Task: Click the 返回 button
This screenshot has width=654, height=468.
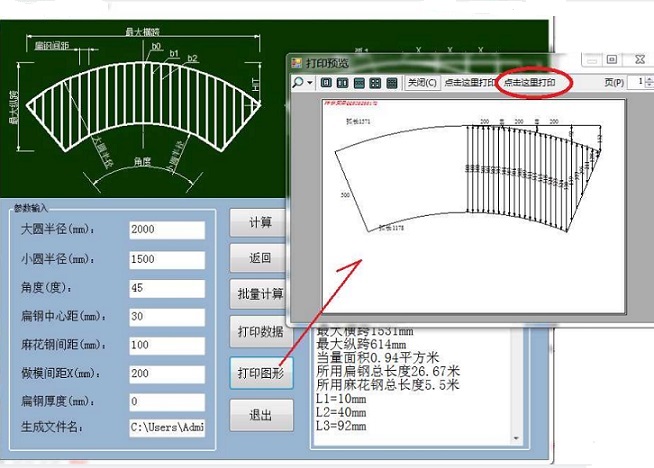Action: pos(260,258)
